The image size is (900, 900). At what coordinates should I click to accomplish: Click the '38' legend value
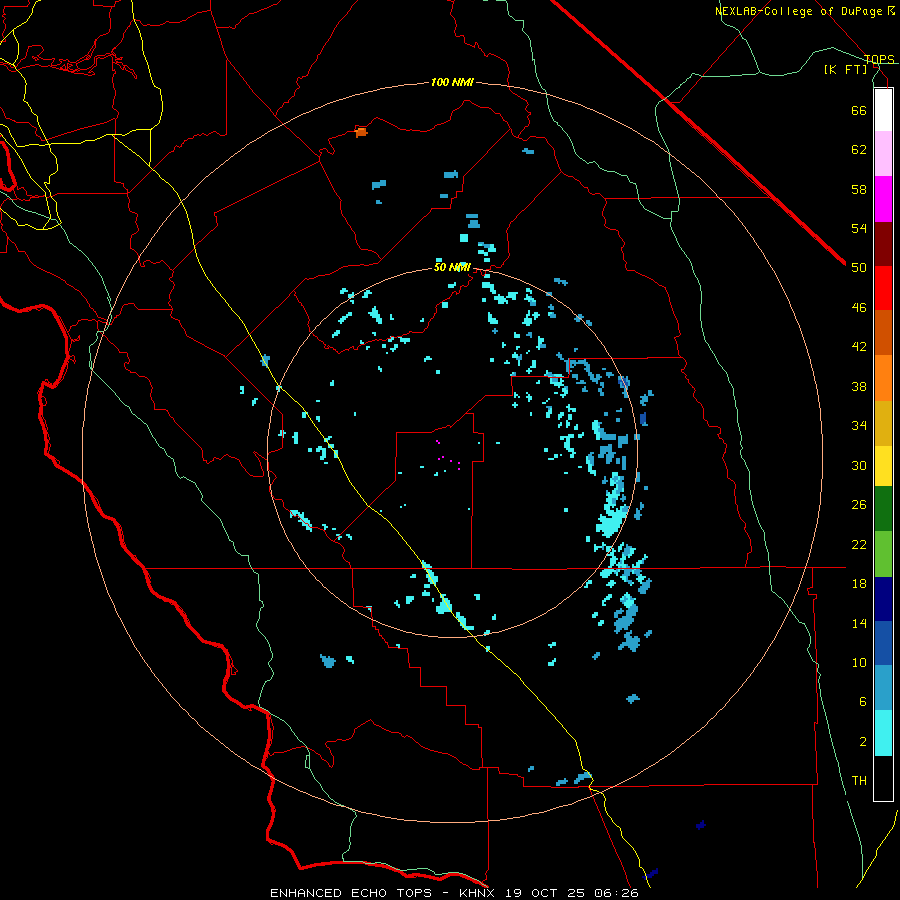pos(859,386)
